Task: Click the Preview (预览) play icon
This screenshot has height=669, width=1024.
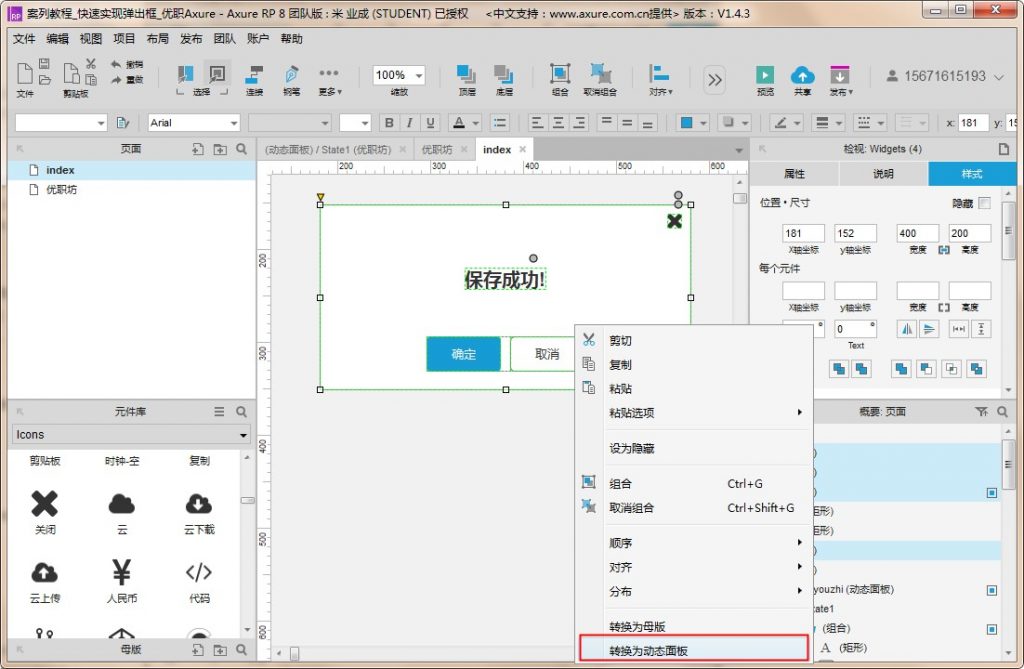Action: click(x=765, y=75)
